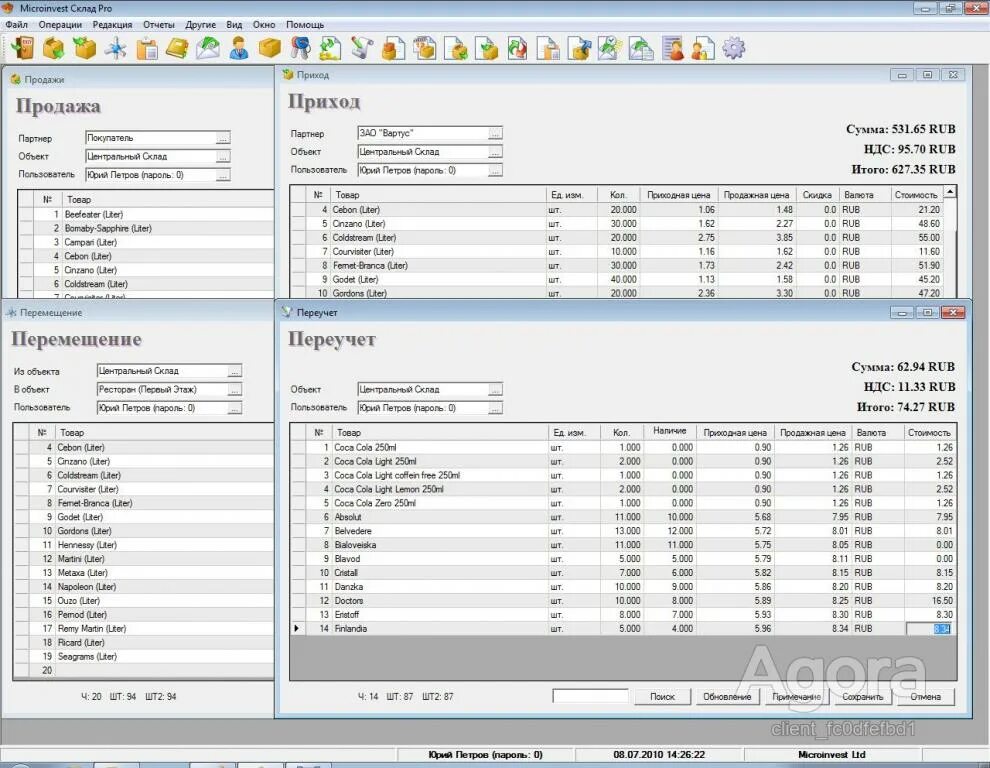Open Из объекта picker in Перемещение
Viewport: 990px width, 768px height.
click(234, 371)
